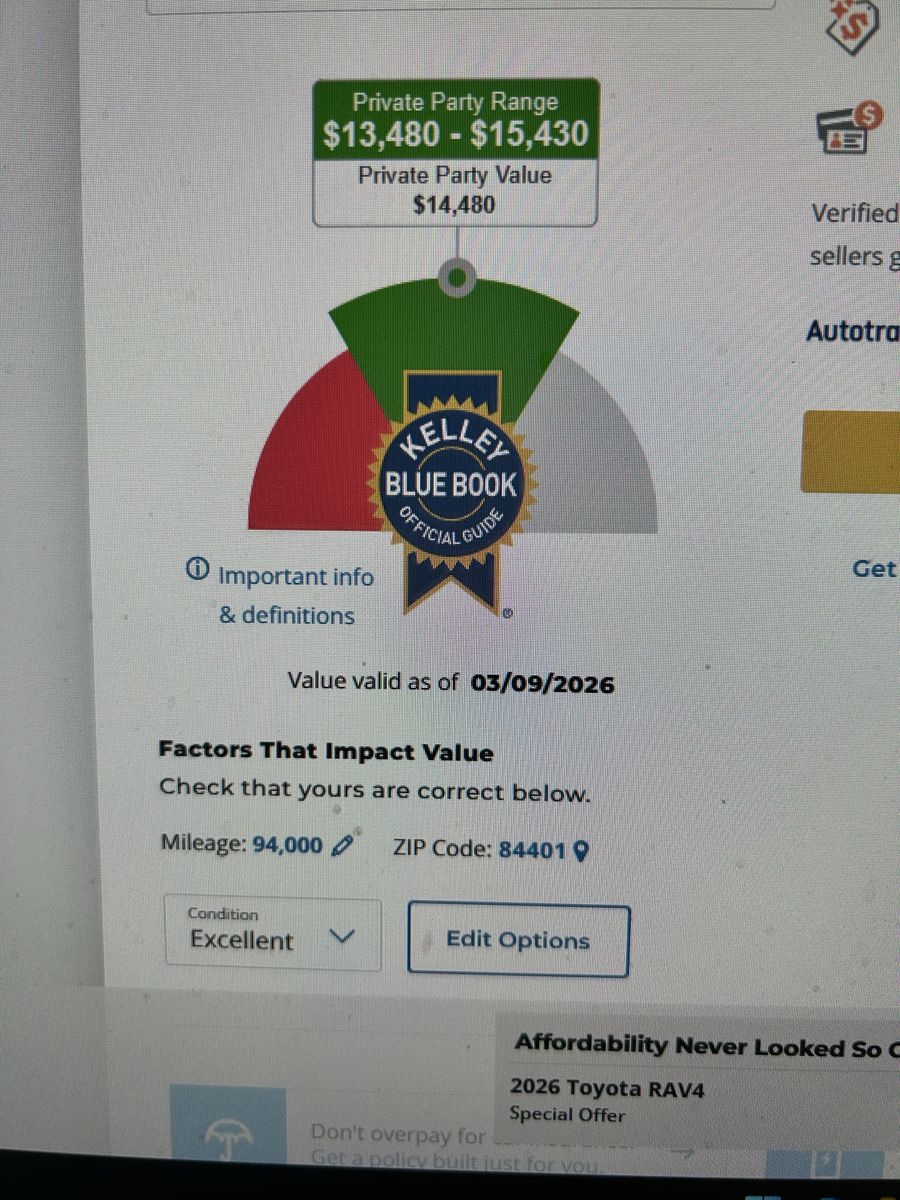Open the Condition dropdown showing Excellent
Screen dimensions: 900x1200
coord(273,933)
